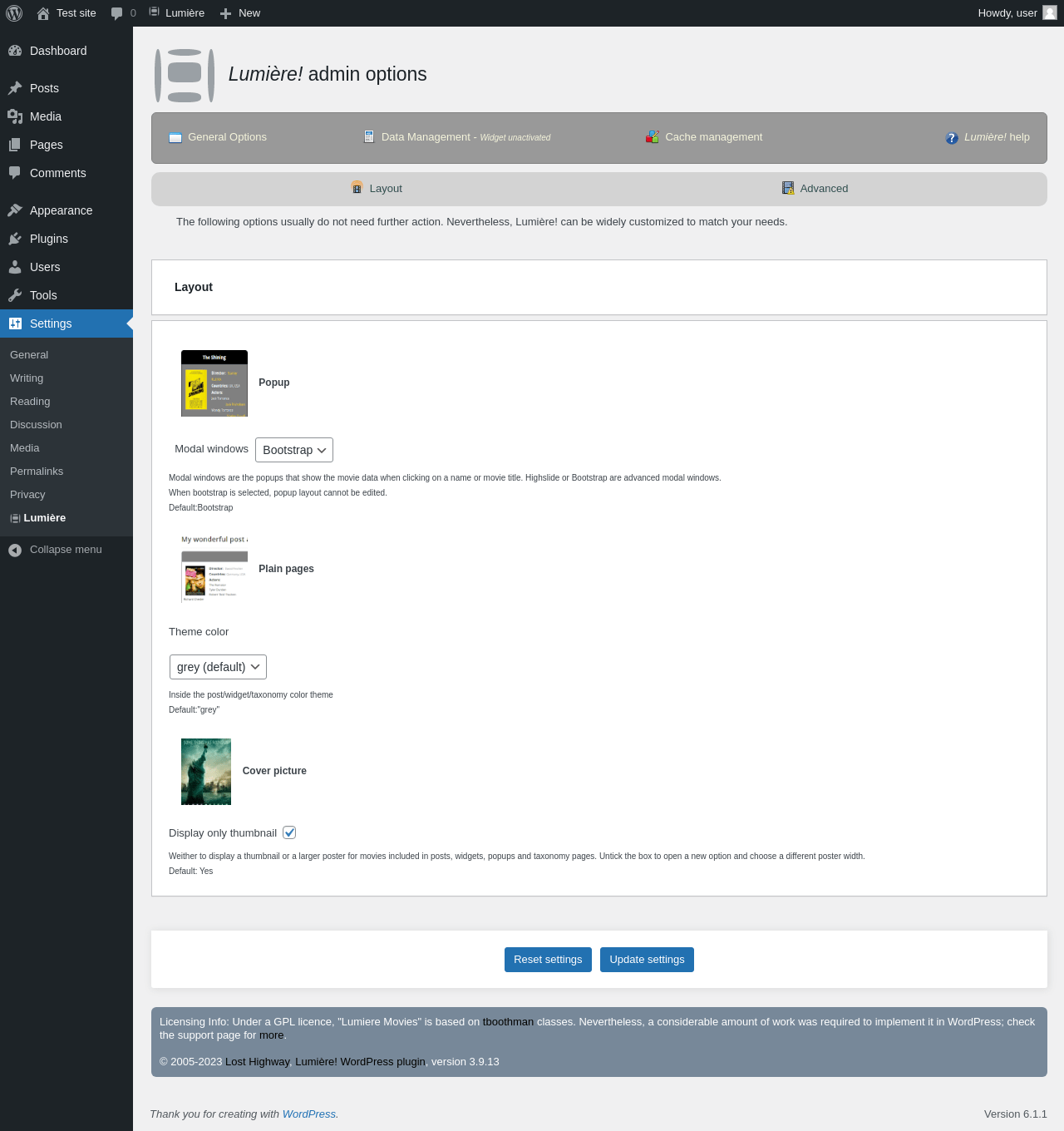This screenshot has height=1131, width=1064.
Task: Click the Lumière help question mark icon
Action: coord(952,138)
